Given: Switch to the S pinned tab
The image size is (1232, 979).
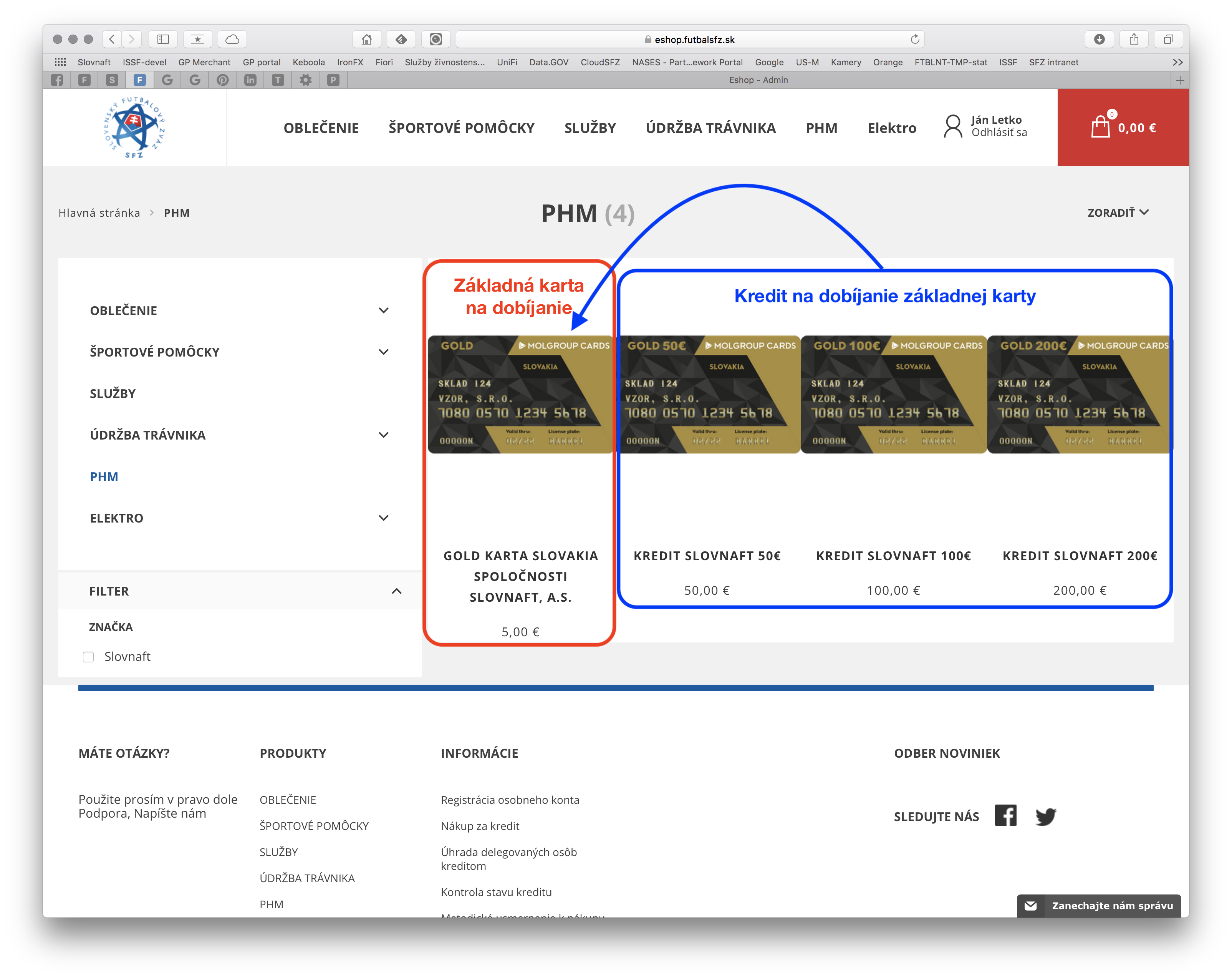Looking at the screenshot, I should 113,80.
